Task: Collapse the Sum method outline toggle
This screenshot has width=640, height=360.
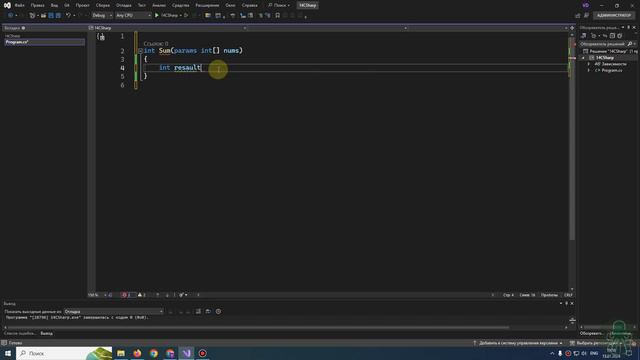Action: [140, 51]
